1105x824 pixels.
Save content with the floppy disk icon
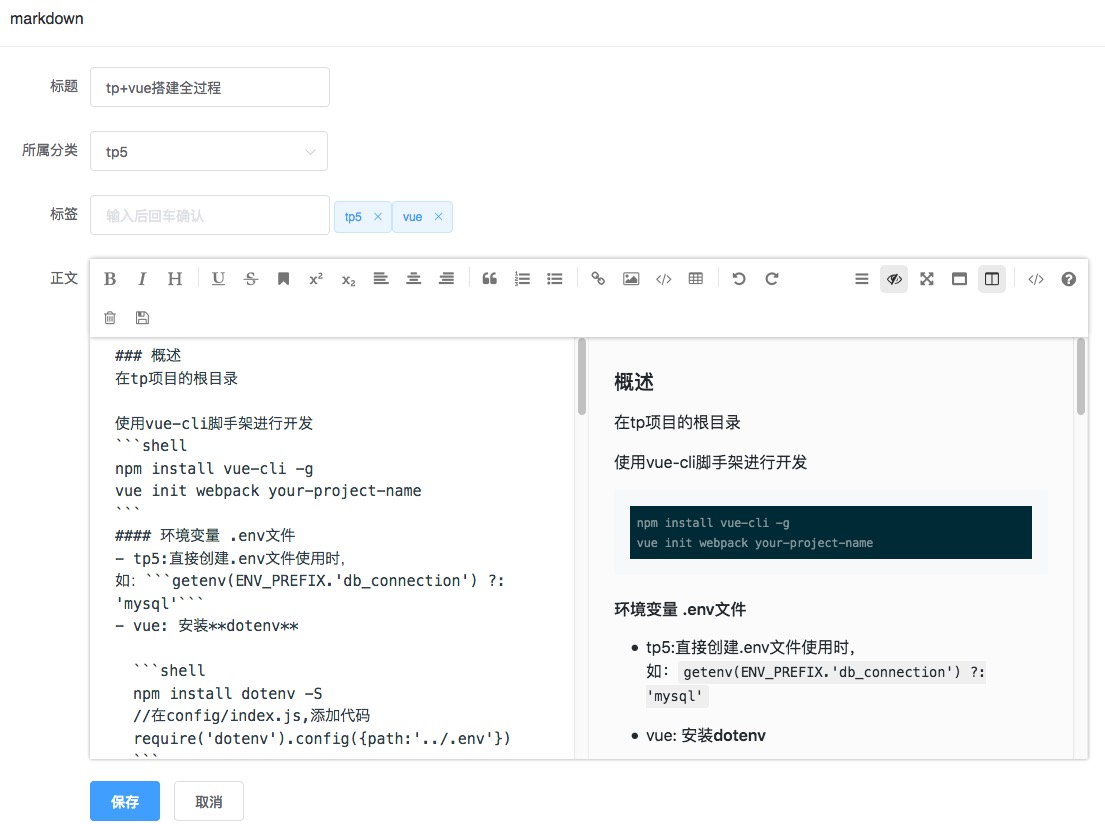click(142, 318)
